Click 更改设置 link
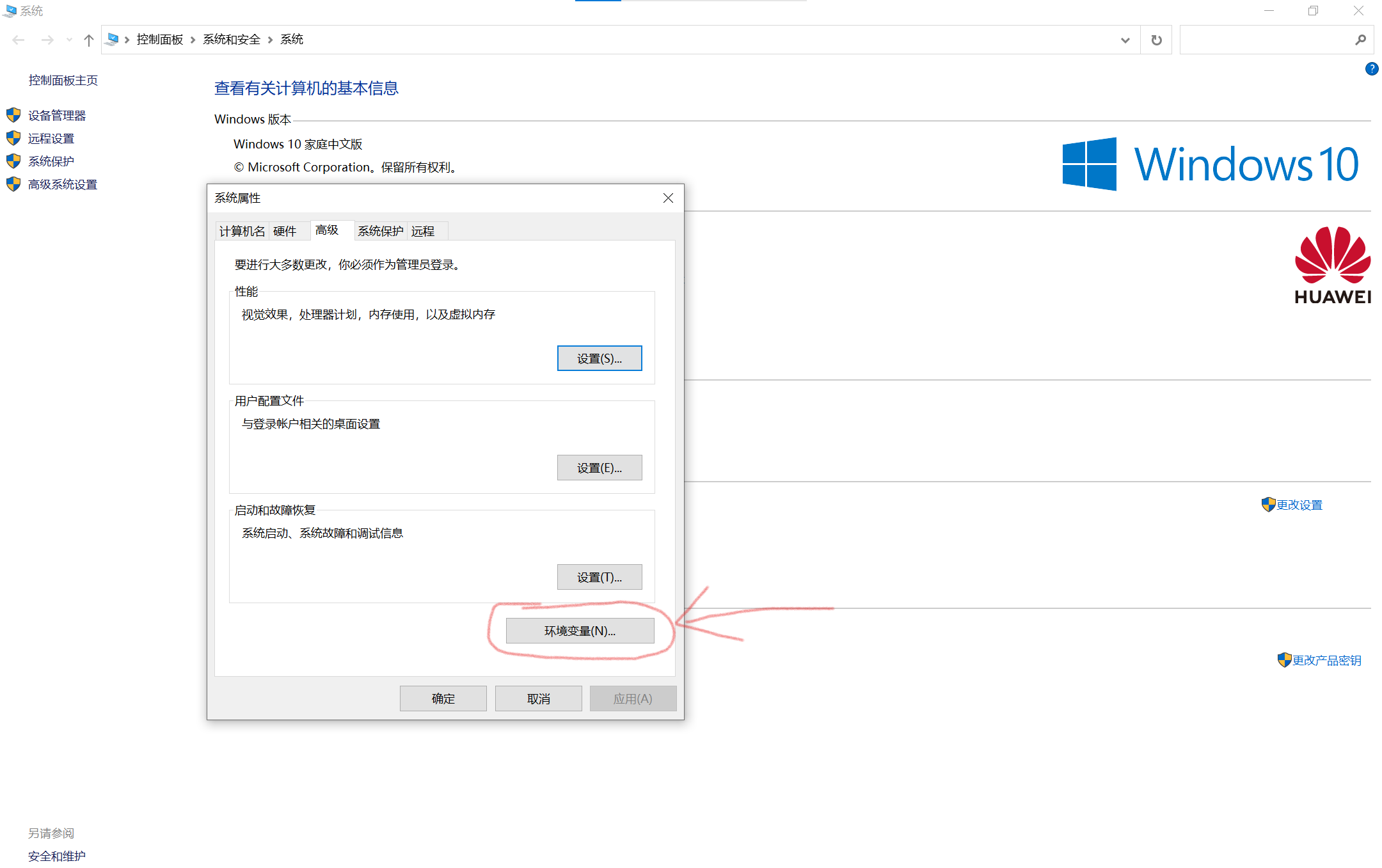Viewport: 1382px width, 868px height. 1299,505
